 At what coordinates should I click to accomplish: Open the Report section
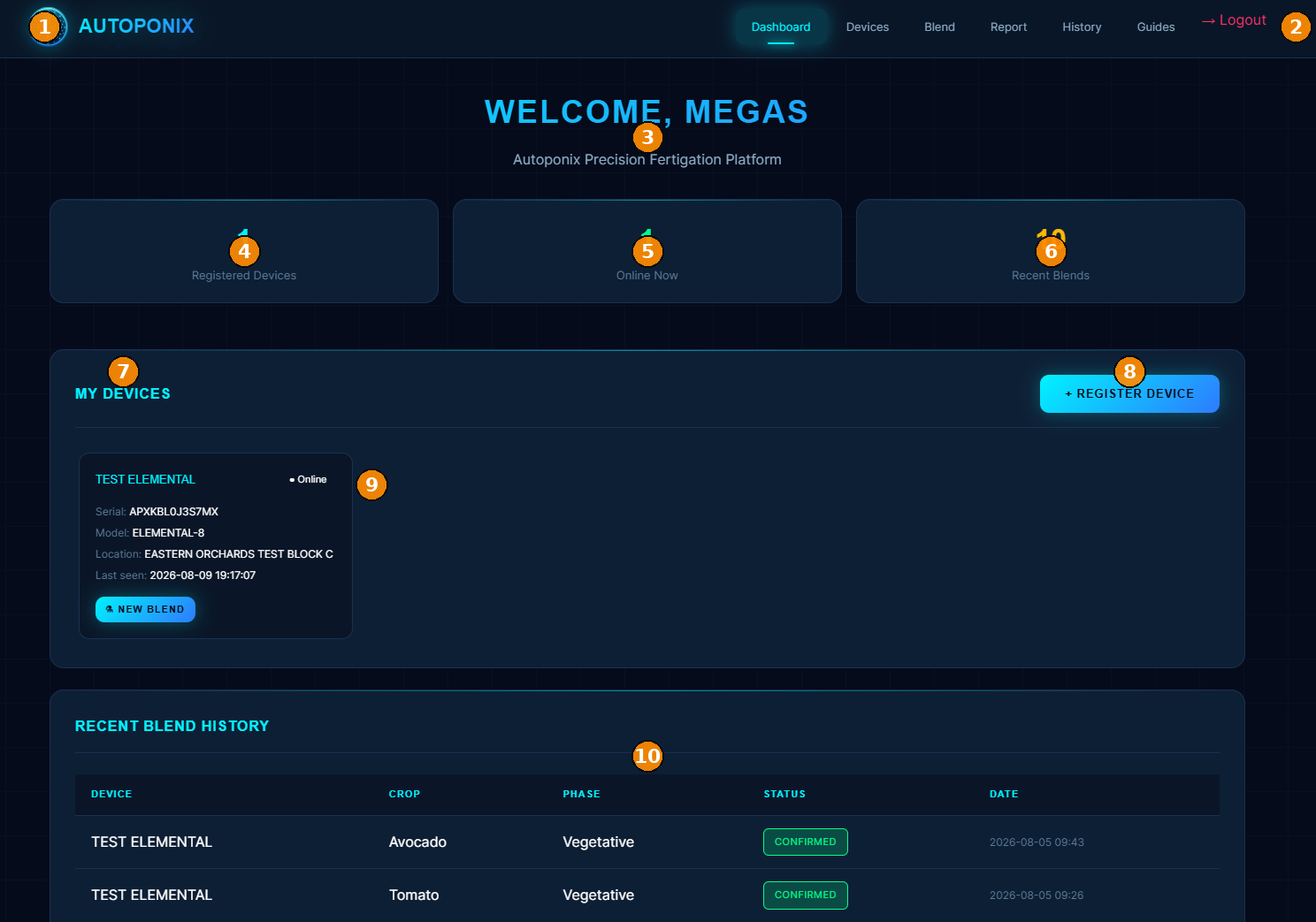[x=1008, y=27]
